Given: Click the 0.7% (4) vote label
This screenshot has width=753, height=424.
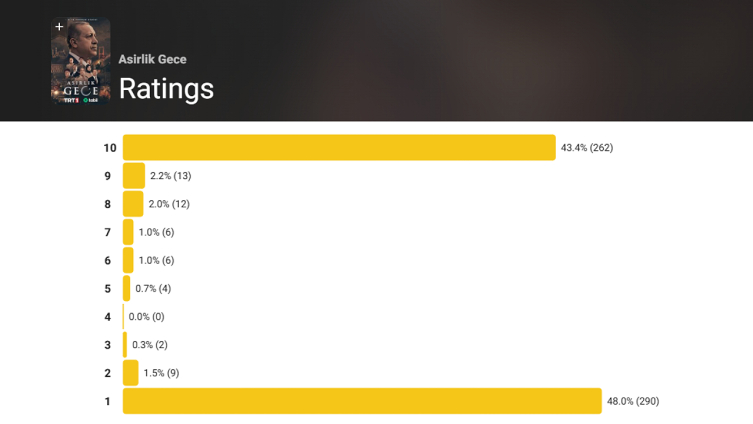Looking at the screenshot, I should (153, 289).
